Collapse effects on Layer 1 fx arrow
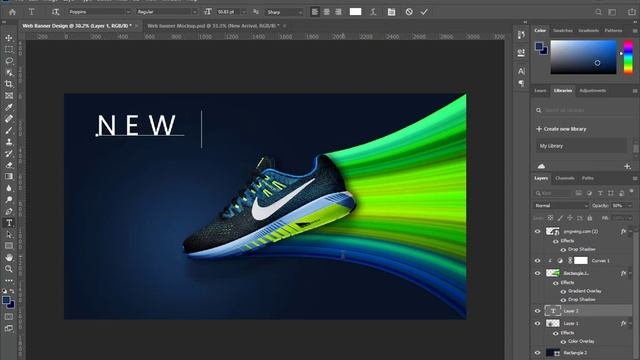This screenshot has width=640, height=360. pos(631,323)
